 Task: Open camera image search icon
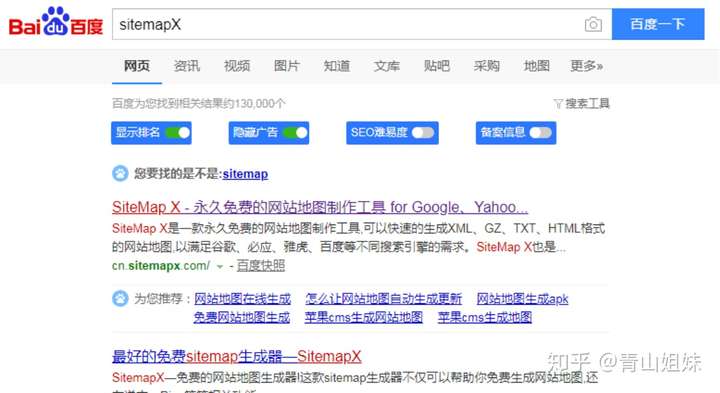tap(593, 24)
